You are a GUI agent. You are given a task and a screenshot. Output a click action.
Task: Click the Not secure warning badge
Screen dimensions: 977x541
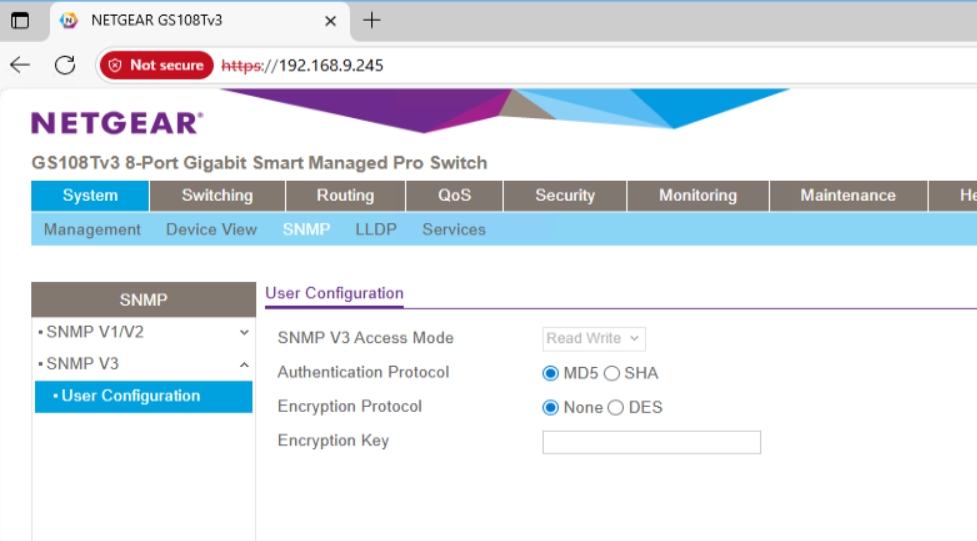click(156, 65)
